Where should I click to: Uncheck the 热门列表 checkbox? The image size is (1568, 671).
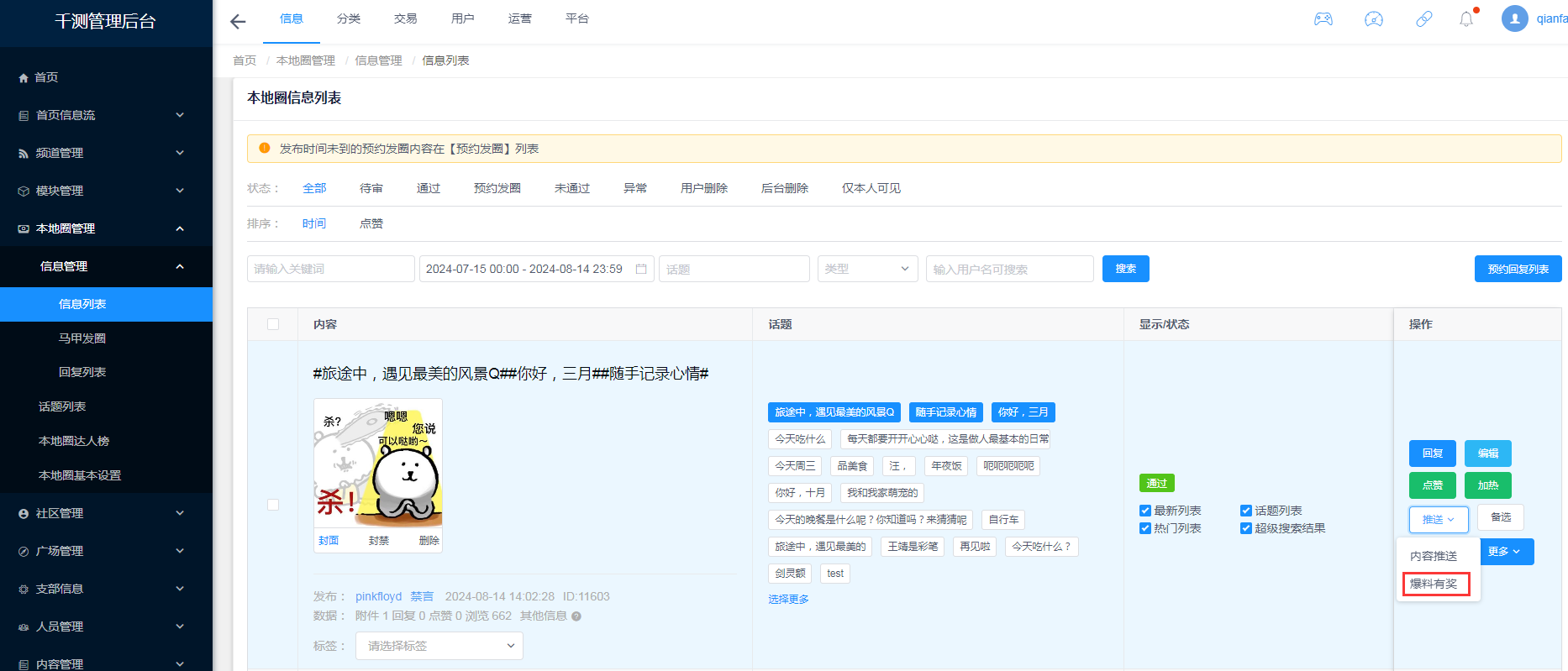[1145, 528]
